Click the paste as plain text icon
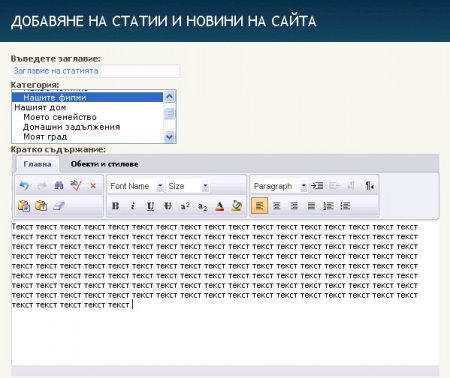The image size is (450, 378). [41, 206]
